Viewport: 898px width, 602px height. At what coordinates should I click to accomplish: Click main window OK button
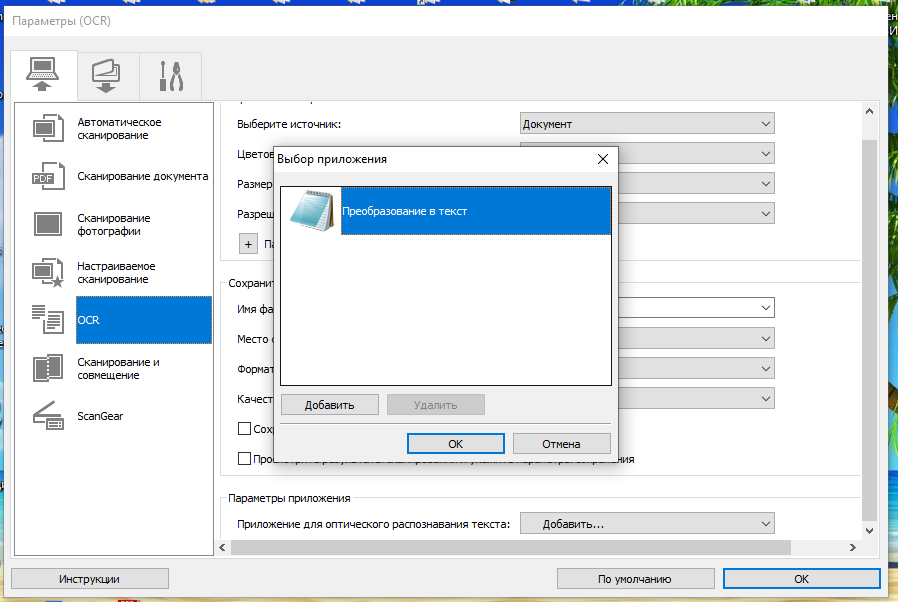click(x=802, y=579)
